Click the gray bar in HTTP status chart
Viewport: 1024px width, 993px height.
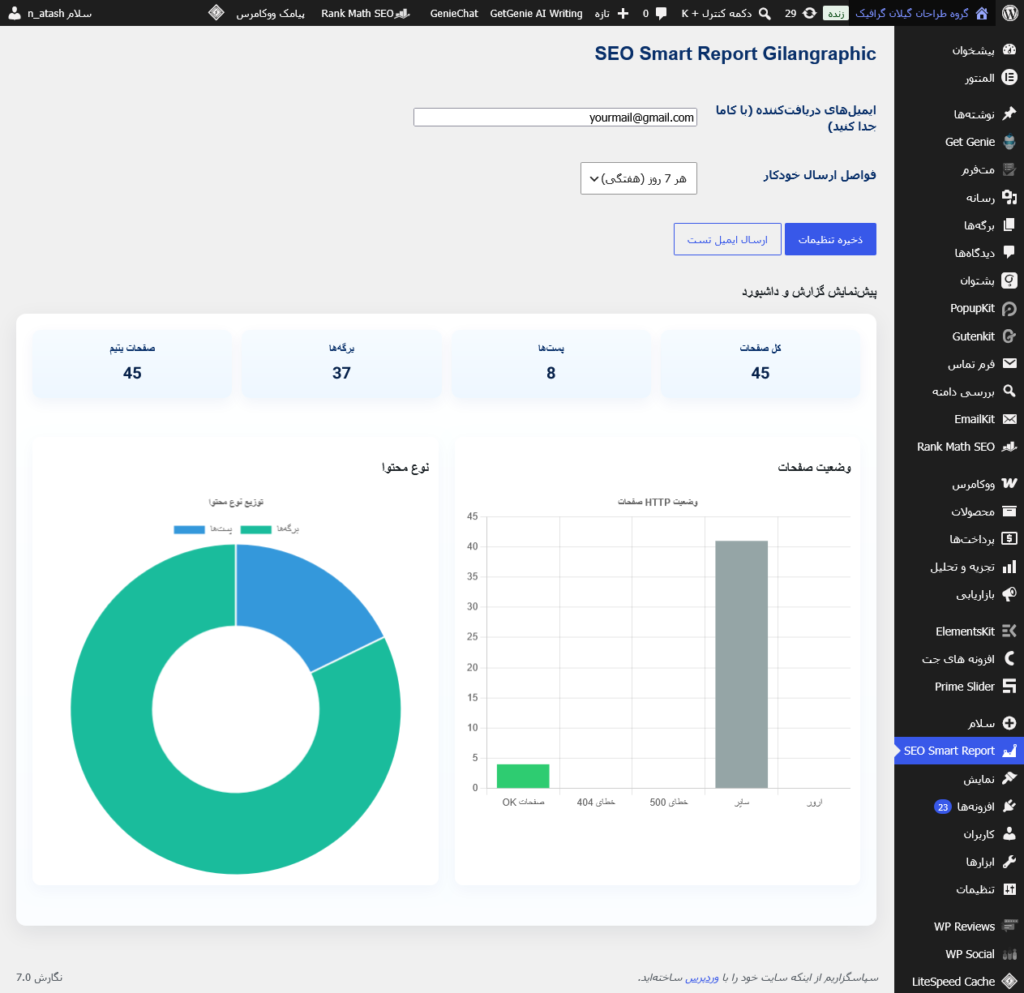coord(741,664)
